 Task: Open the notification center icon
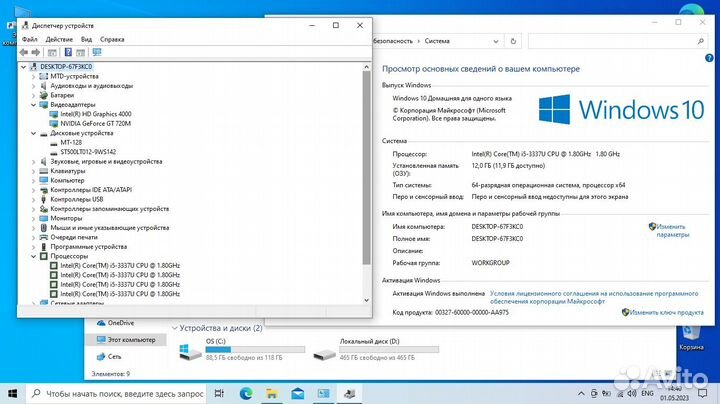click(703, 393)
